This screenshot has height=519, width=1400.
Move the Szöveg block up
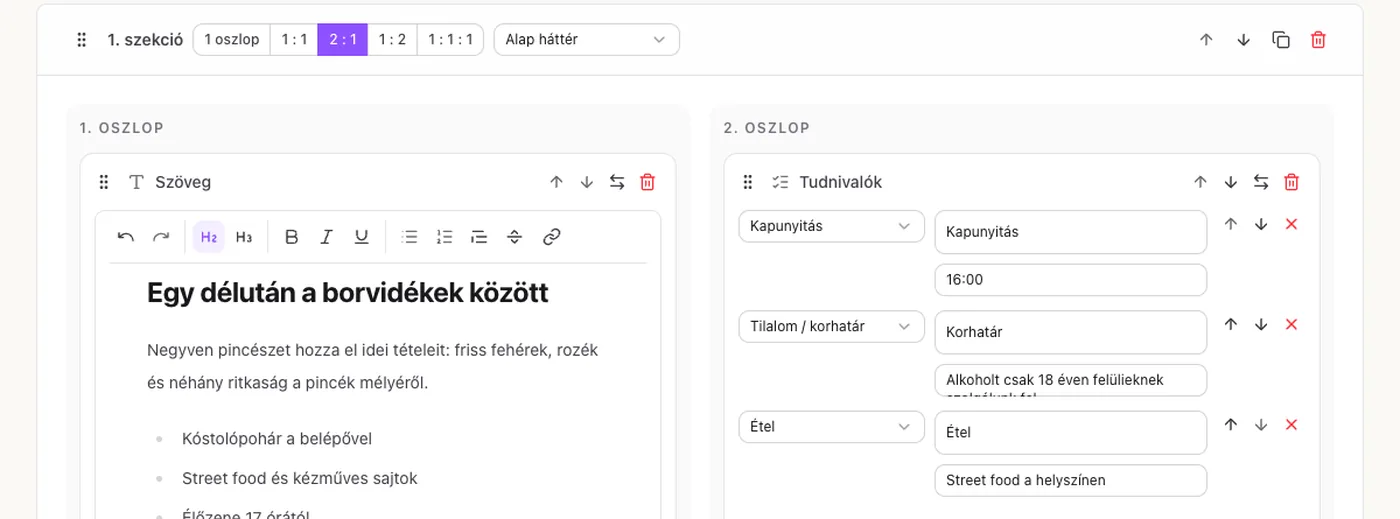coord(557,182)
